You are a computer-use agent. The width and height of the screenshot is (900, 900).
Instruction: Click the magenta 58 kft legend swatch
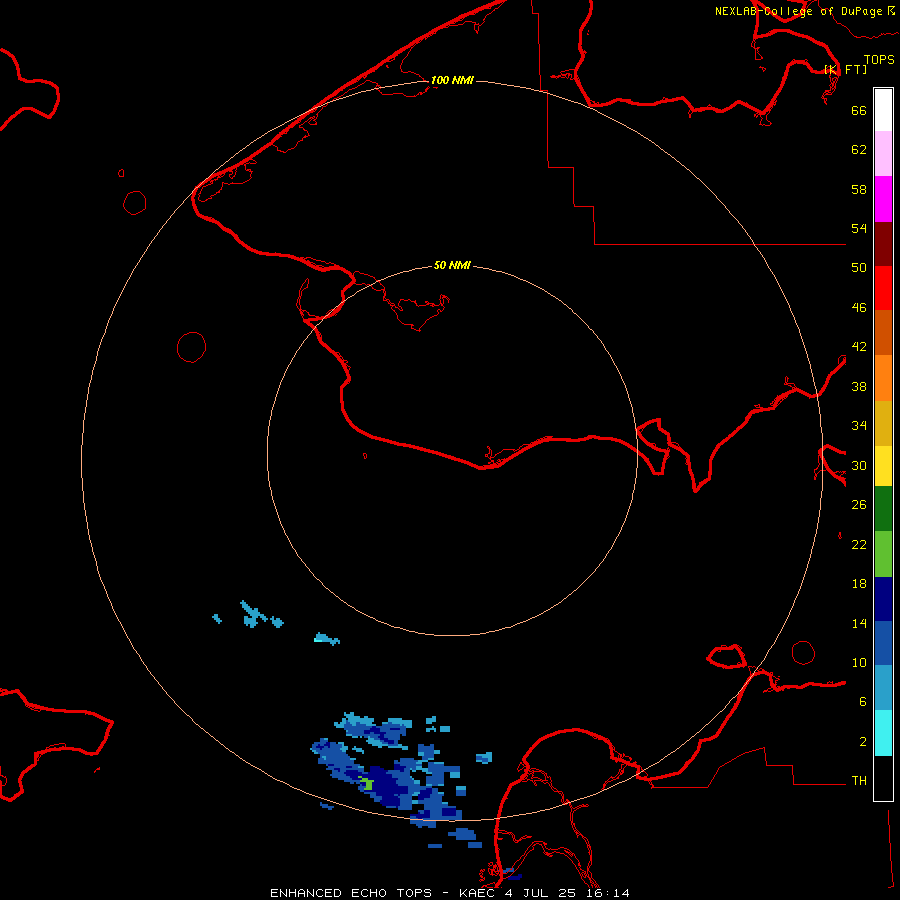[883, 199]
